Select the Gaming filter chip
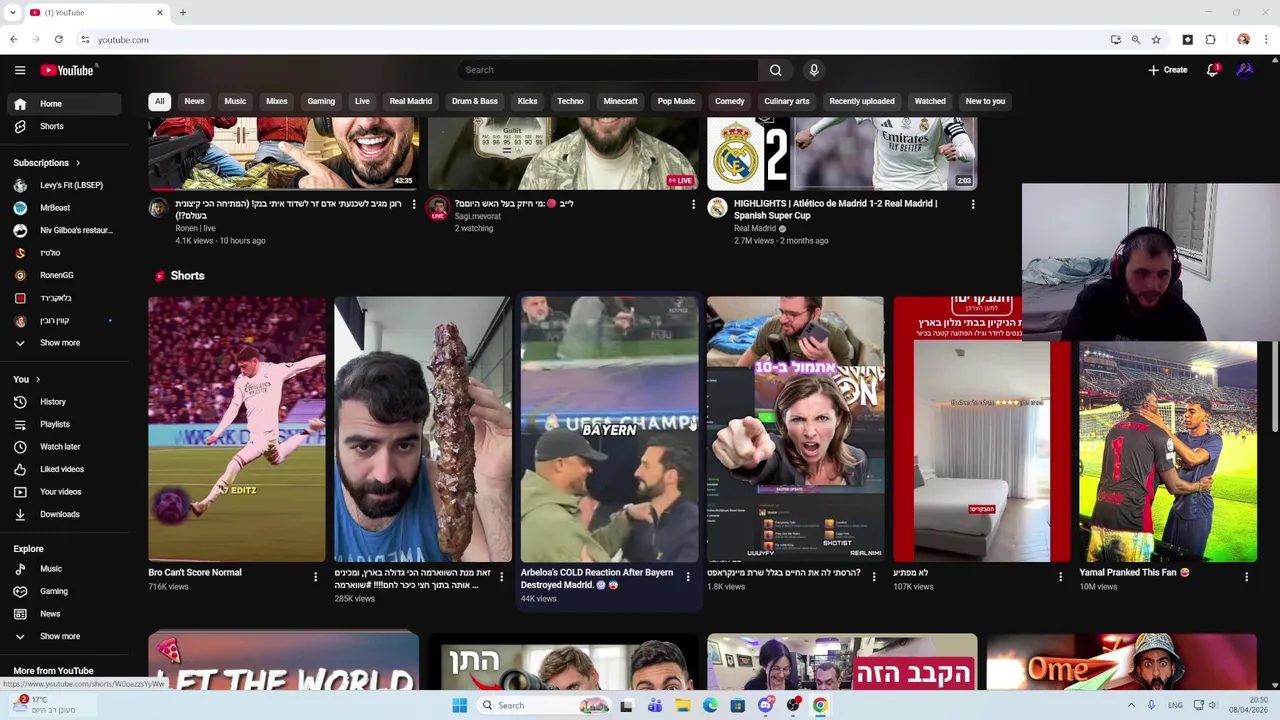This screenshot has width=1280, height=720. 321,101
